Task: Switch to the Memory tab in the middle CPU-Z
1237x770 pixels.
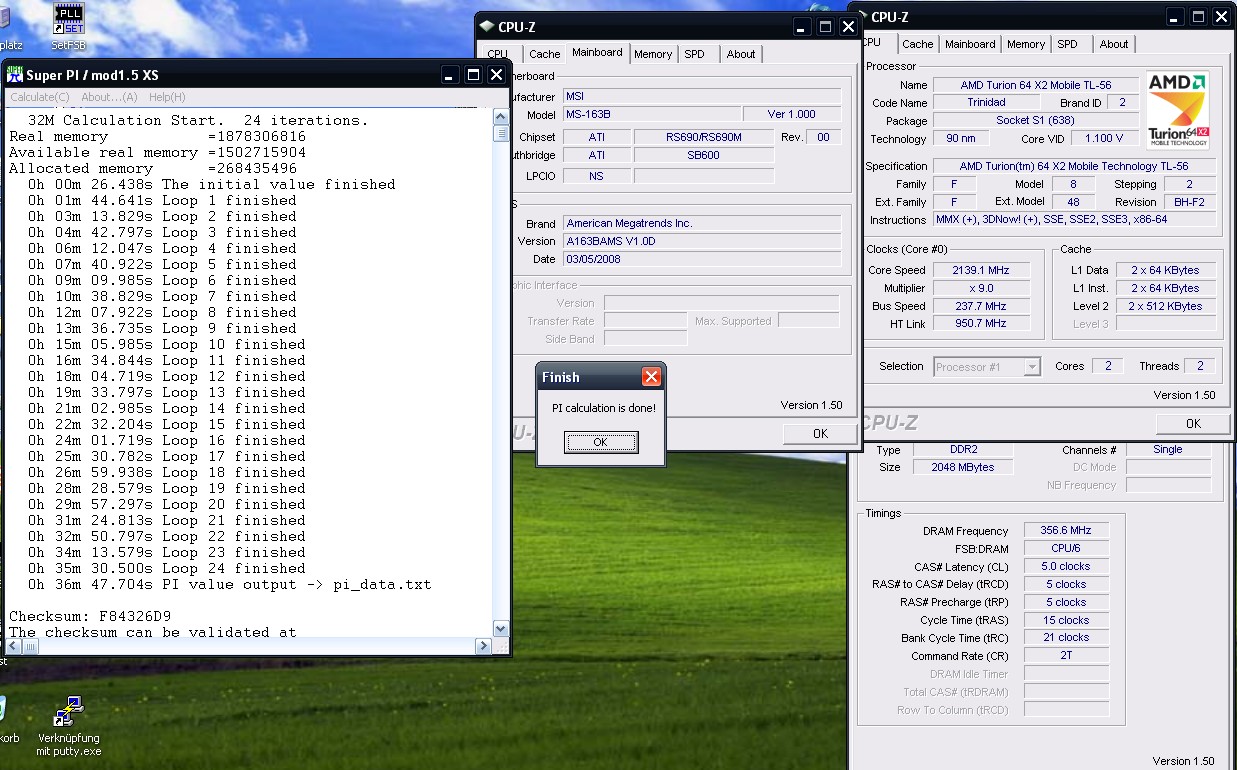Action: pos(653,54)
